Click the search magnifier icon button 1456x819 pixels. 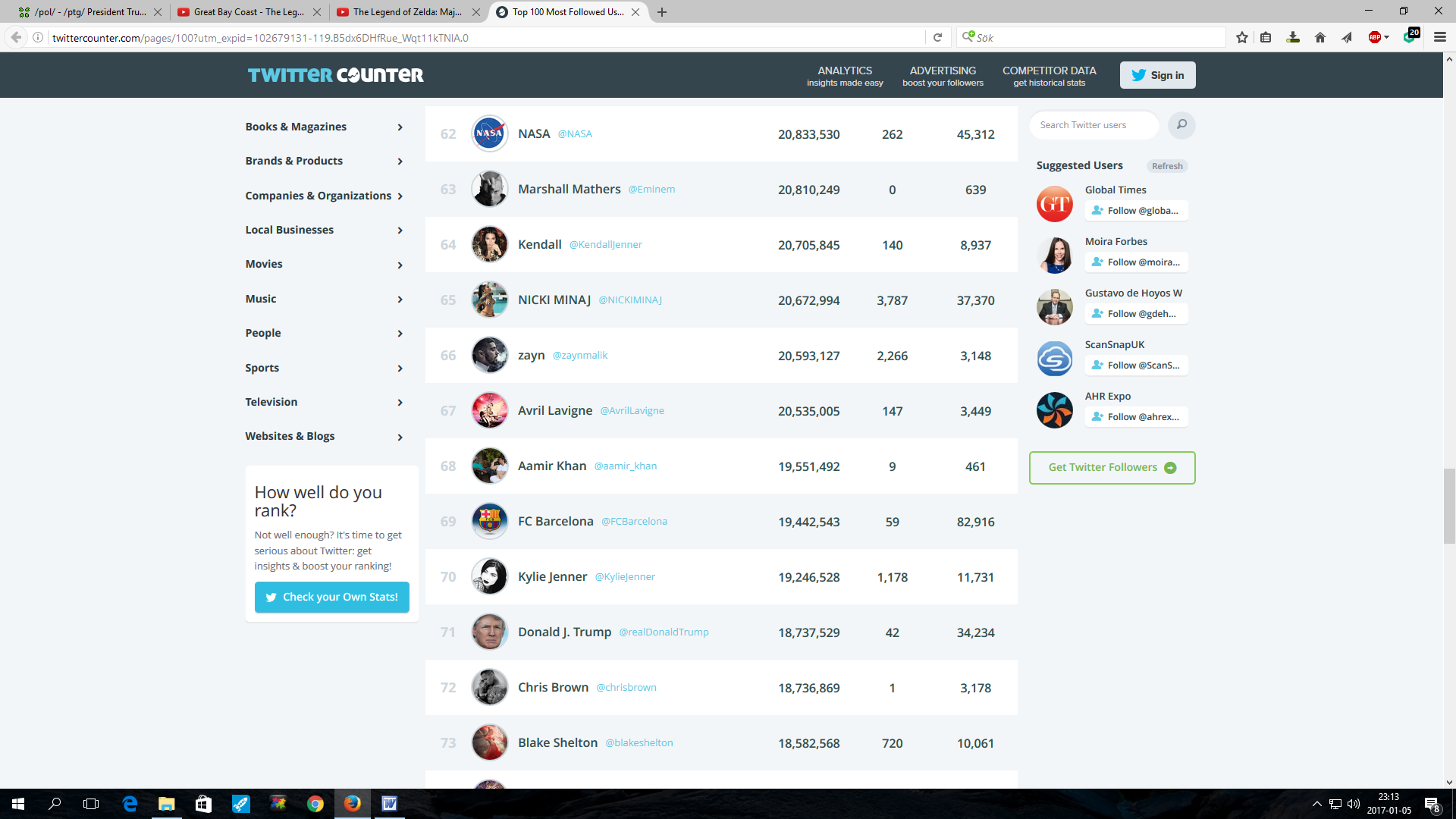coord(1181,125)
